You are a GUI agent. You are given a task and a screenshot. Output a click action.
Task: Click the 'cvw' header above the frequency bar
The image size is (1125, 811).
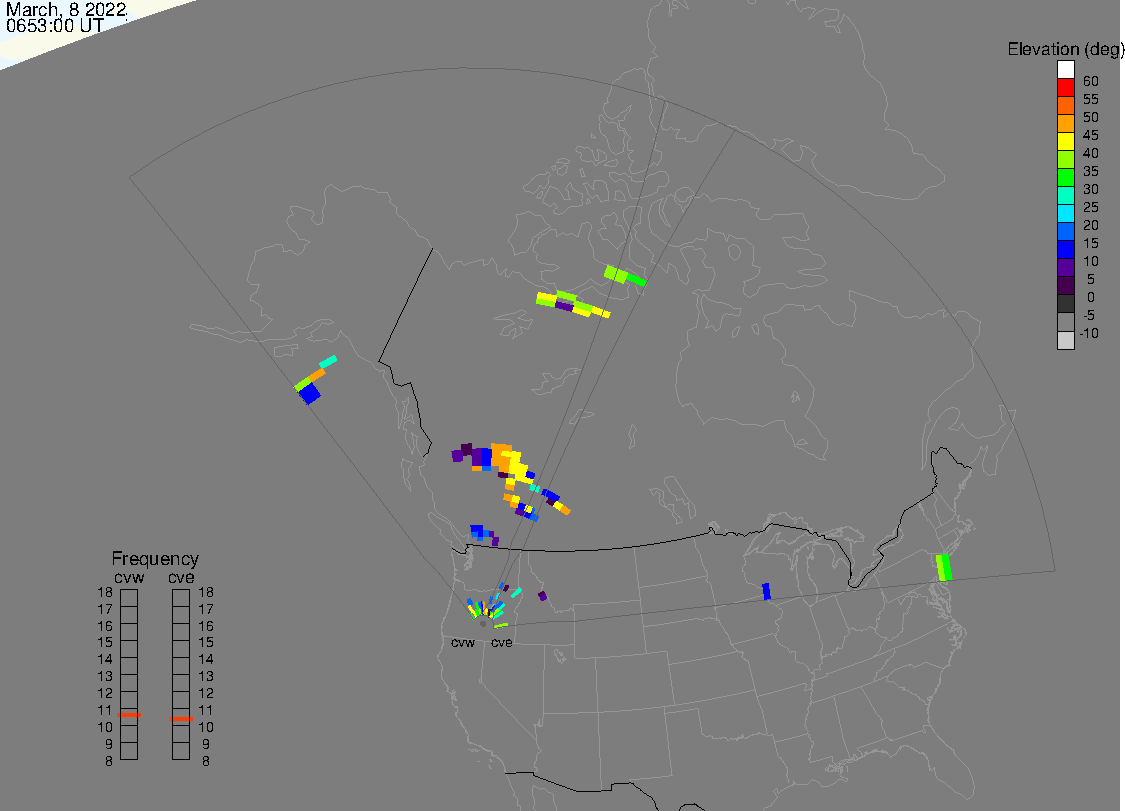point(129,577)
